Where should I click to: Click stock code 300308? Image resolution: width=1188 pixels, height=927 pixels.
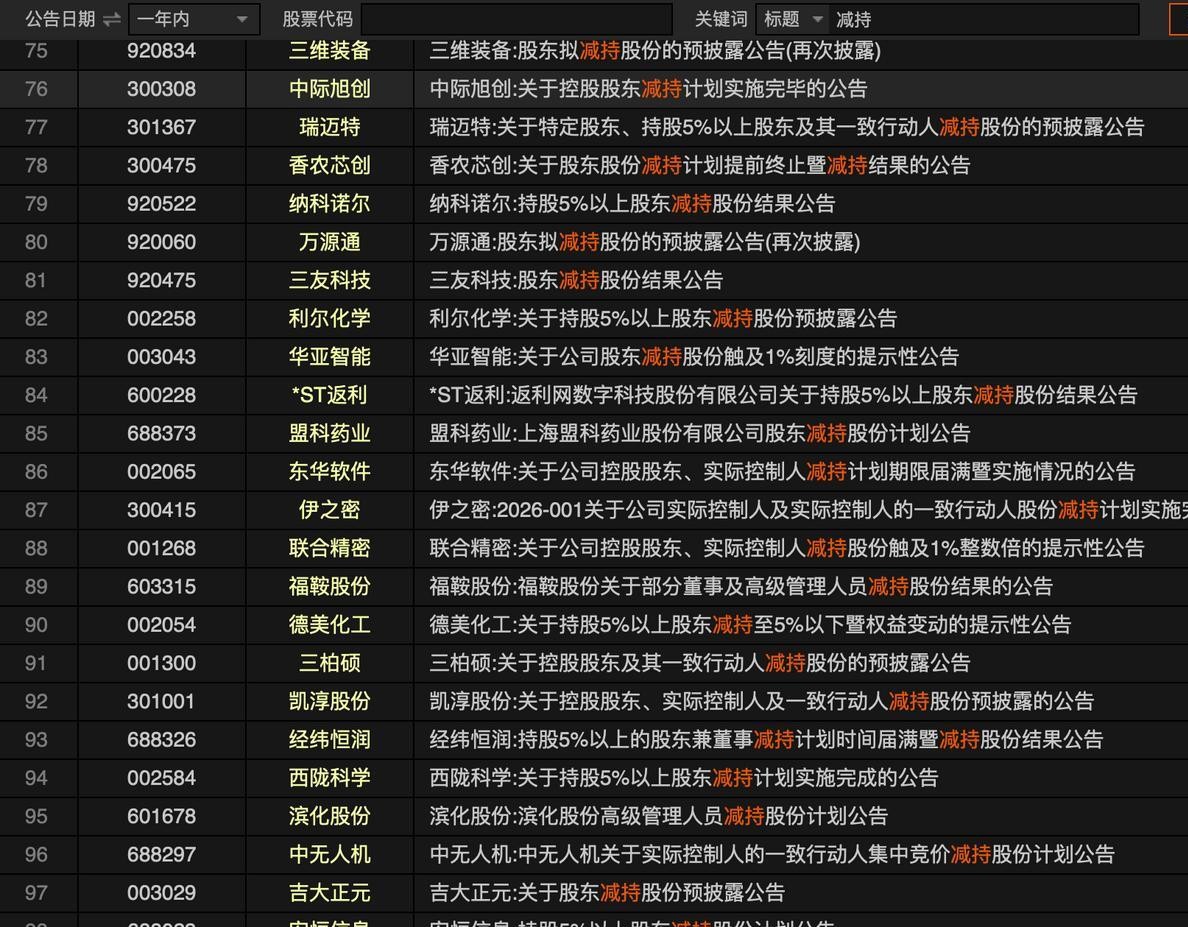(161, 89)
